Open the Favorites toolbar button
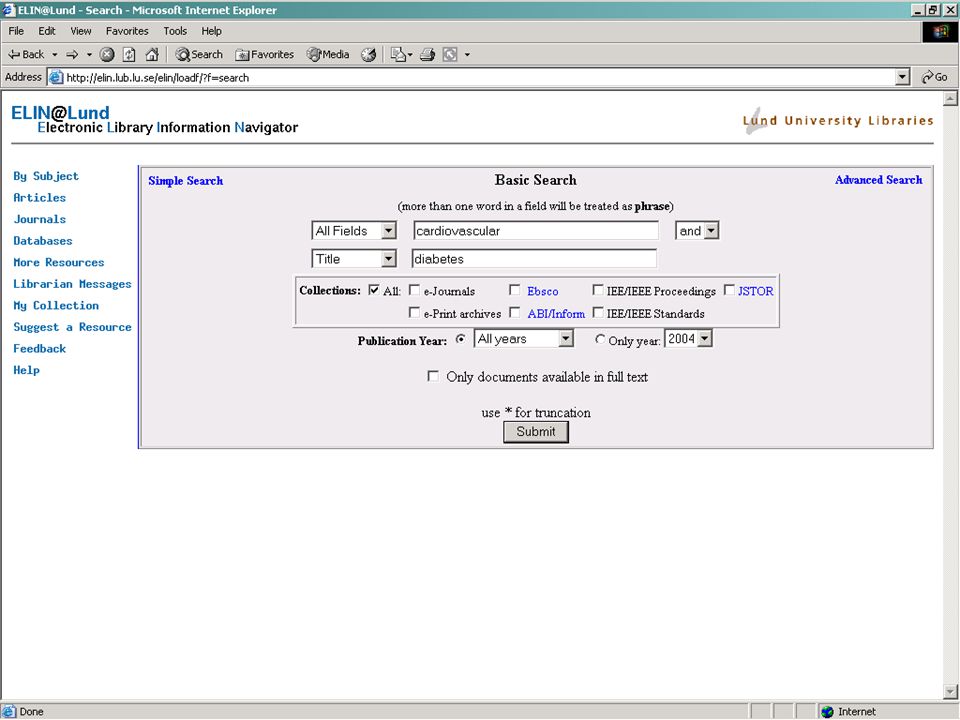960x720 pixels. 264,54
